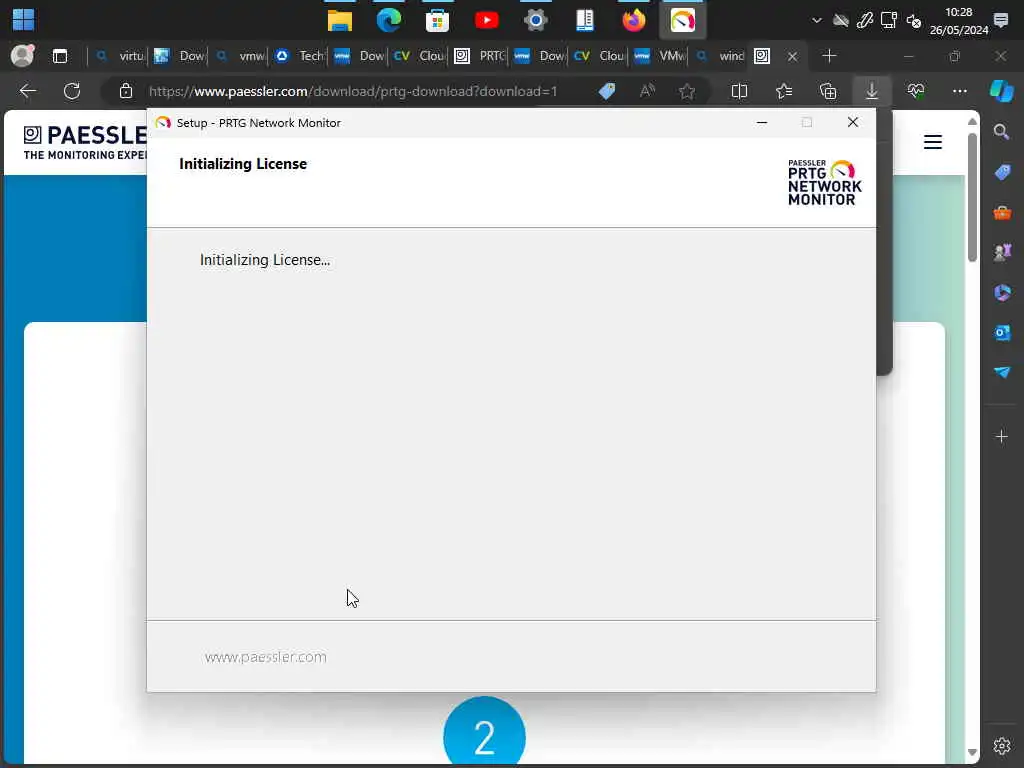Open the Edge profile avatar
Screen dimensions: 1024x768
(x=23, y=56)
